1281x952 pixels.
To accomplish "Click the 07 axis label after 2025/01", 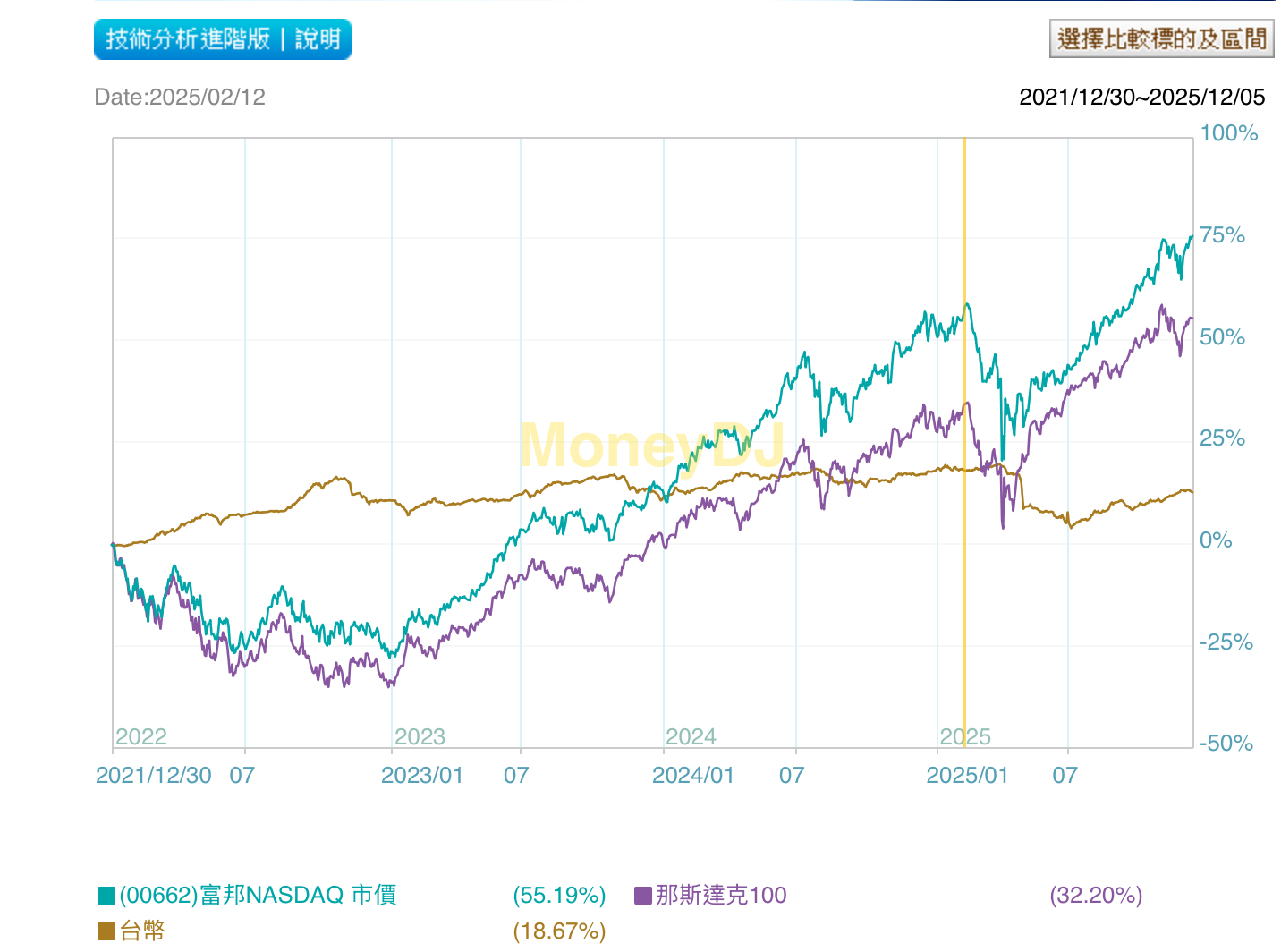I will tap(1066, 775).
